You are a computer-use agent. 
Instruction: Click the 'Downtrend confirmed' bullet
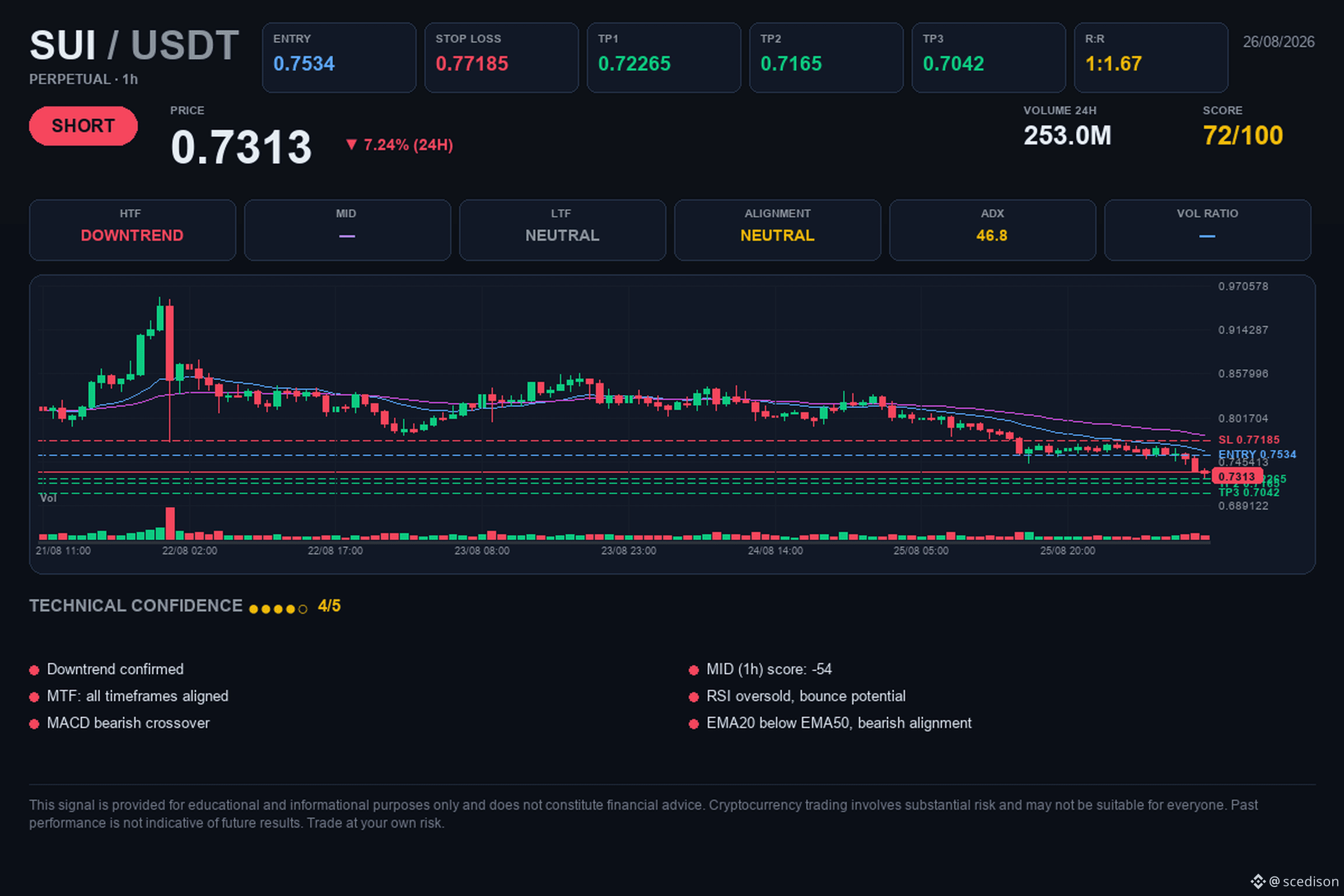click(107, 669)
